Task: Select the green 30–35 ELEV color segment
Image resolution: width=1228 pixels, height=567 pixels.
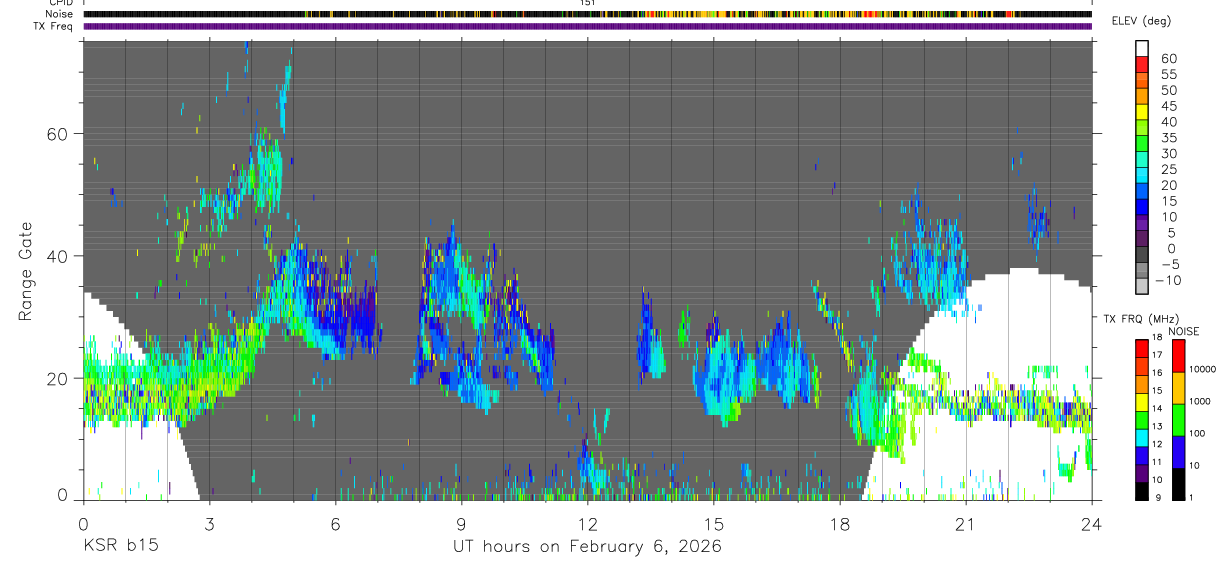Action: [1142, 144]
